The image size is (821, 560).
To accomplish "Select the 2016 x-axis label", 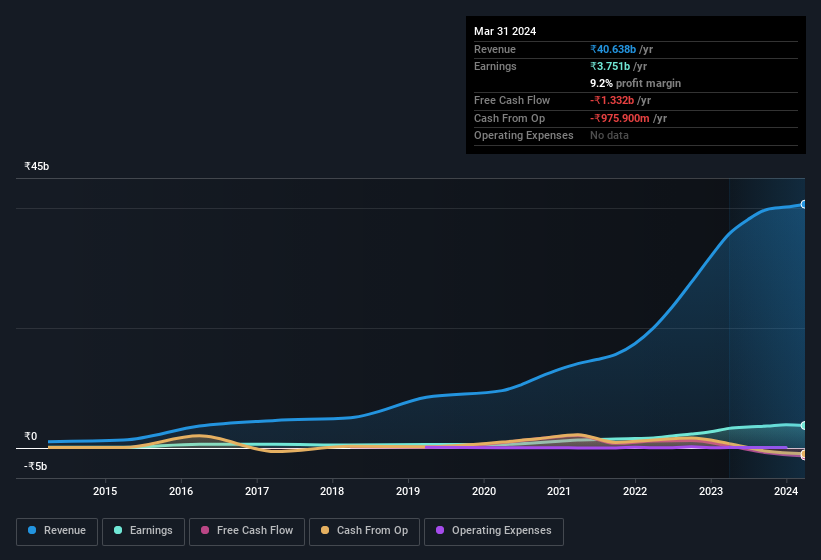I will click(181, 491).
